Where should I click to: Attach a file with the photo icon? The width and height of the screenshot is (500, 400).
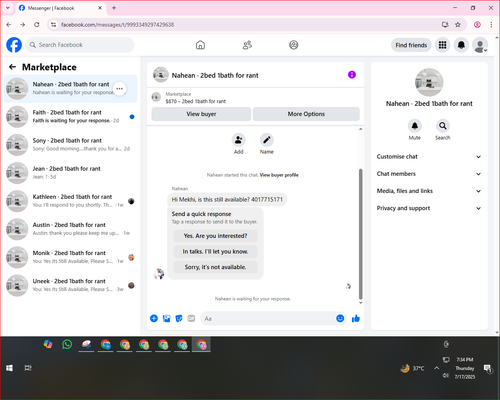pyautogui.click(x=166, y=318)
